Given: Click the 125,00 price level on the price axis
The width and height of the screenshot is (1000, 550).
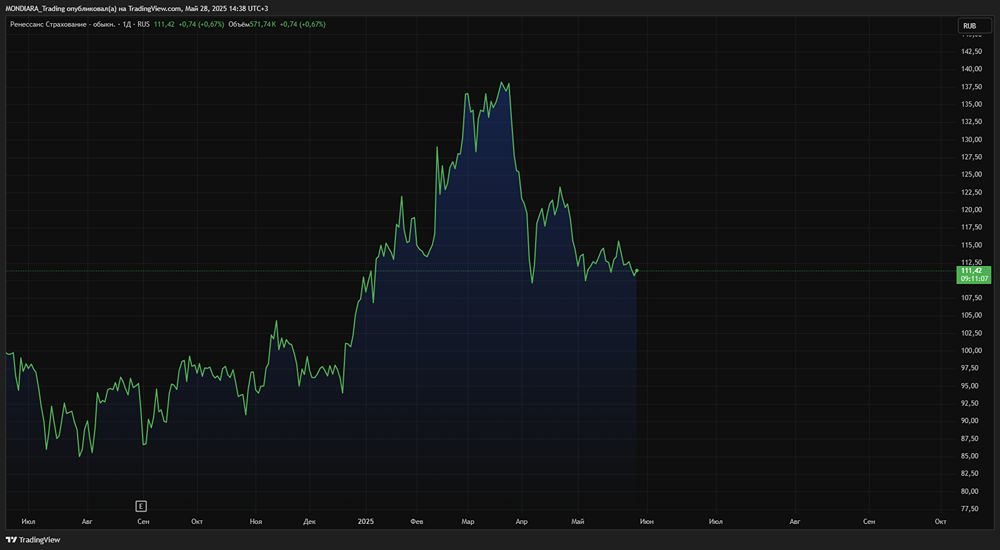Looking at the screenshot, I should 971,174.
